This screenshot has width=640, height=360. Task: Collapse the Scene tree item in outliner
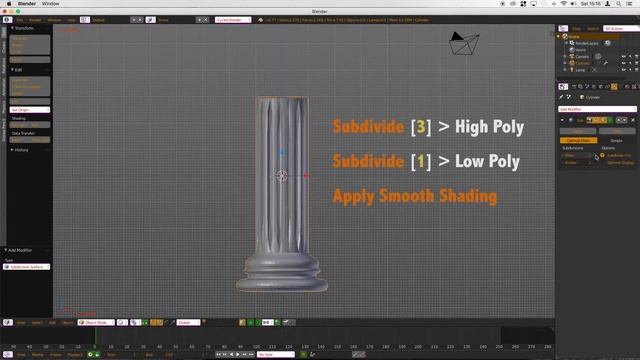tap(559, 36)
